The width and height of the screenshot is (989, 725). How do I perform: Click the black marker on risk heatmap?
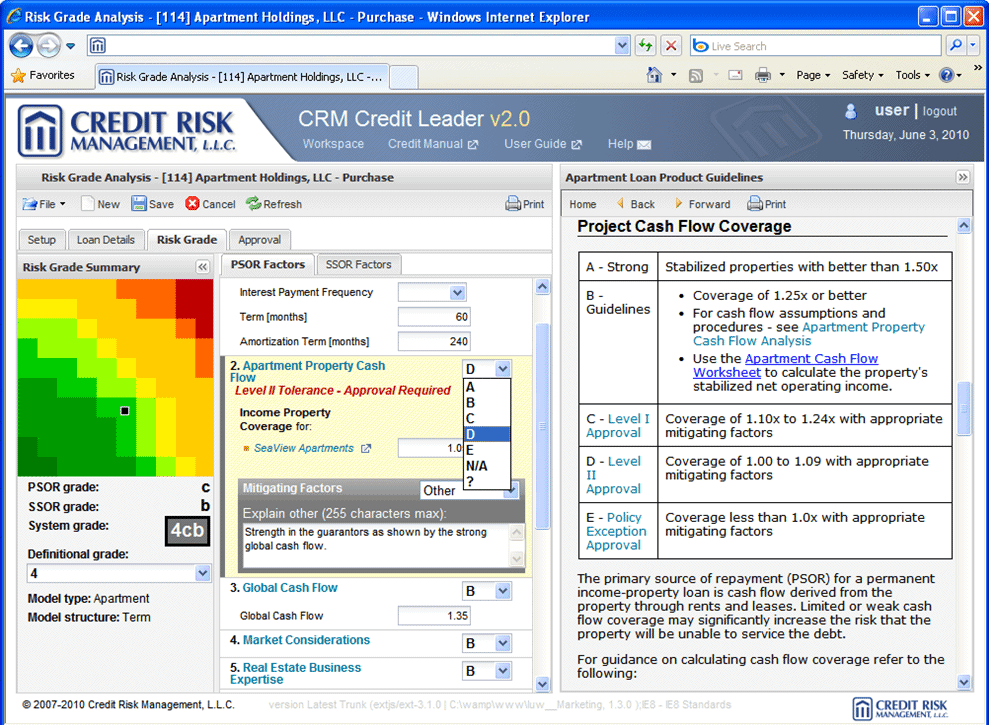pos(125,411)
